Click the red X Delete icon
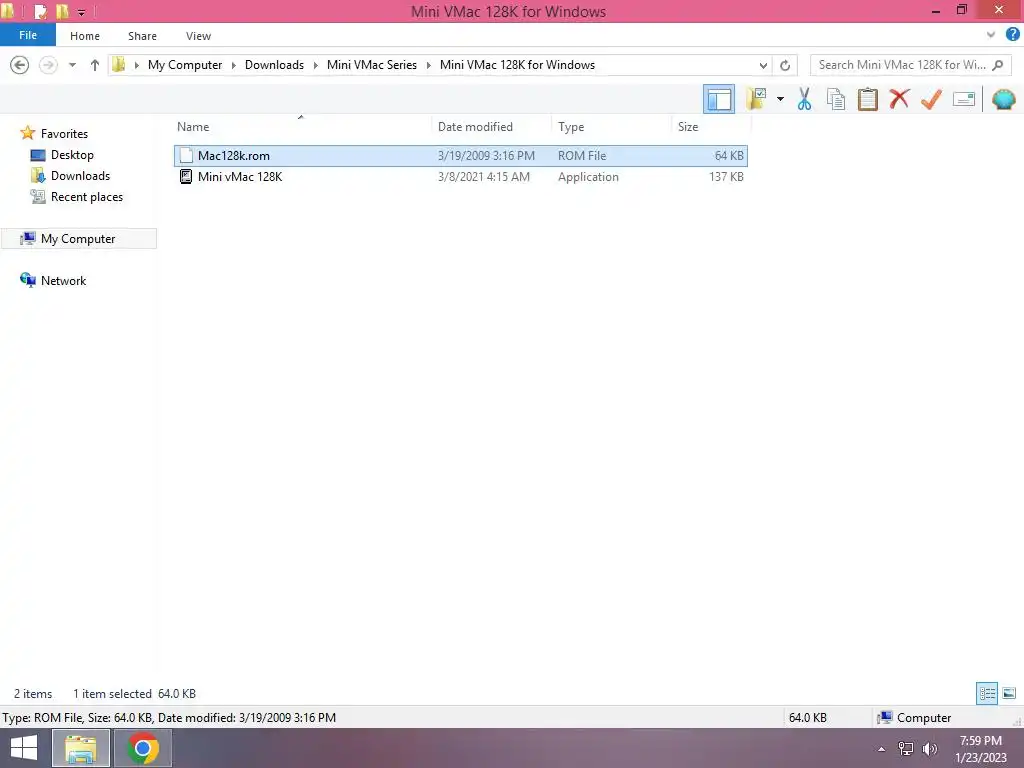 click(899, 99)
